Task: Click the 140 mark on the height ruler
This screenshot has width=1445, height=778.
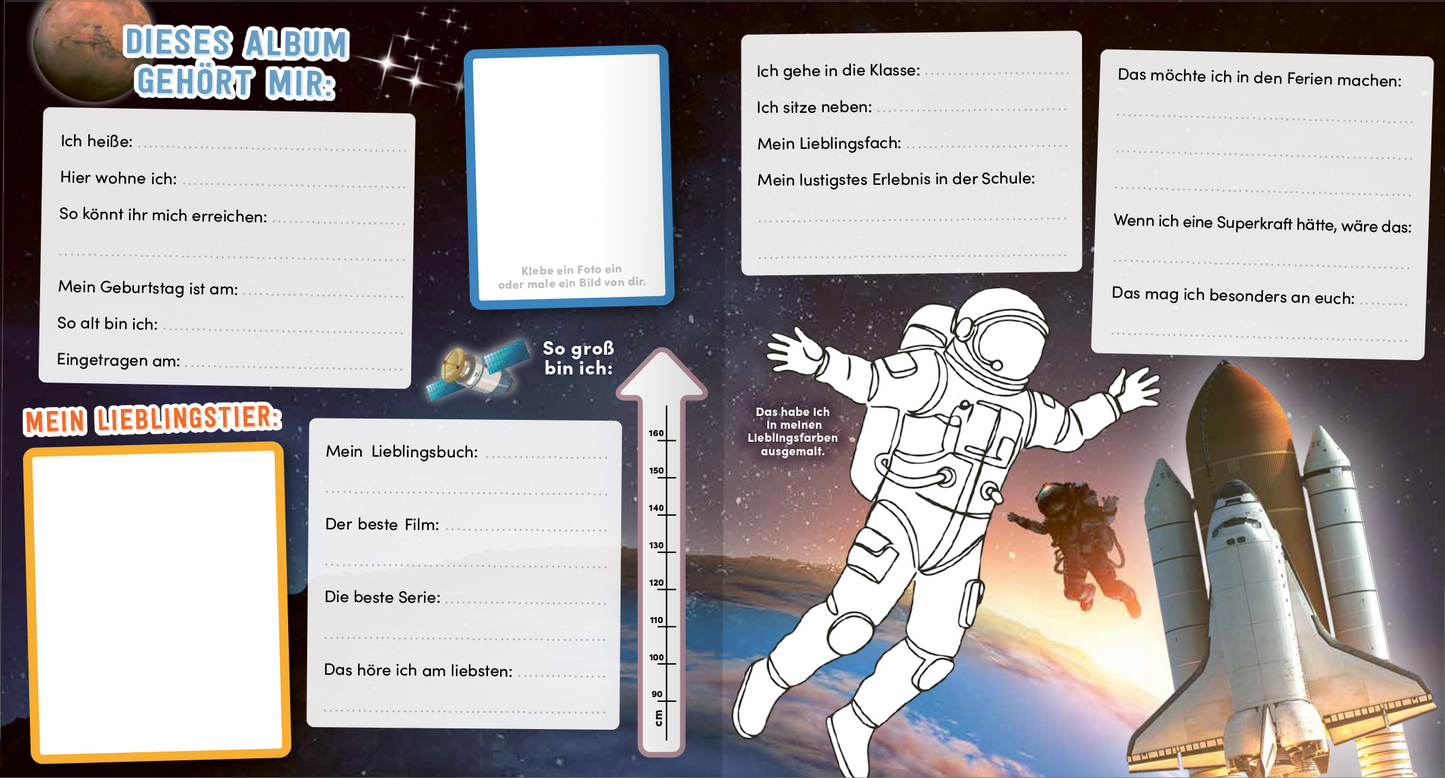Action: pos(656,508)
